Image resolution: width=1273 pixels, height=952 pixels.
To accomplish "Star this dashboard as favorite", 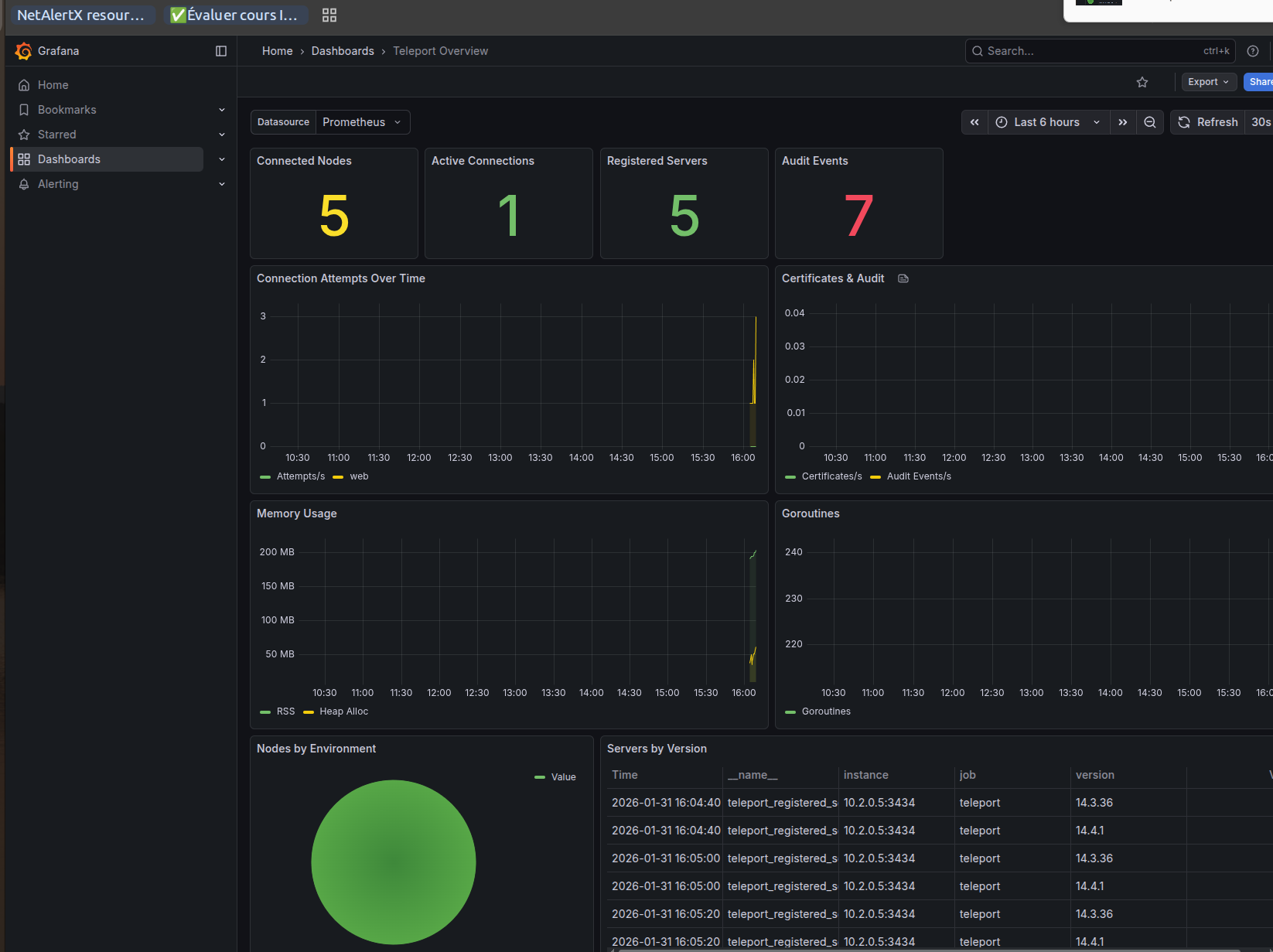I will pos(1142,82).
